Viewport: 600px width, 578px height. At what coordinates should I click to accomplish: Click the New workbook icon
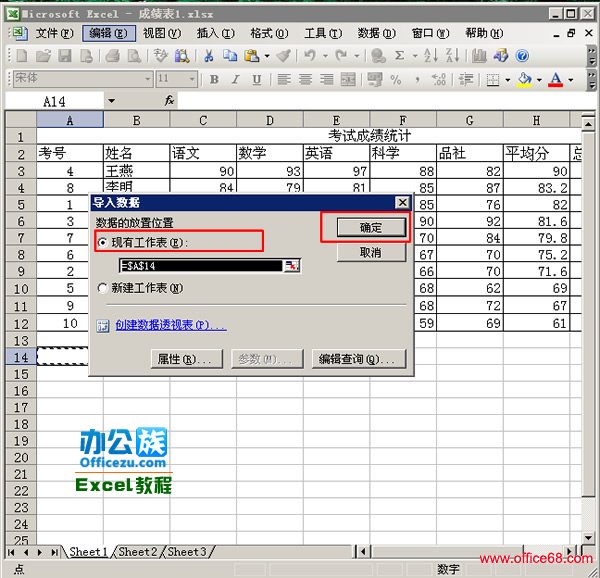tap(22, 56)
